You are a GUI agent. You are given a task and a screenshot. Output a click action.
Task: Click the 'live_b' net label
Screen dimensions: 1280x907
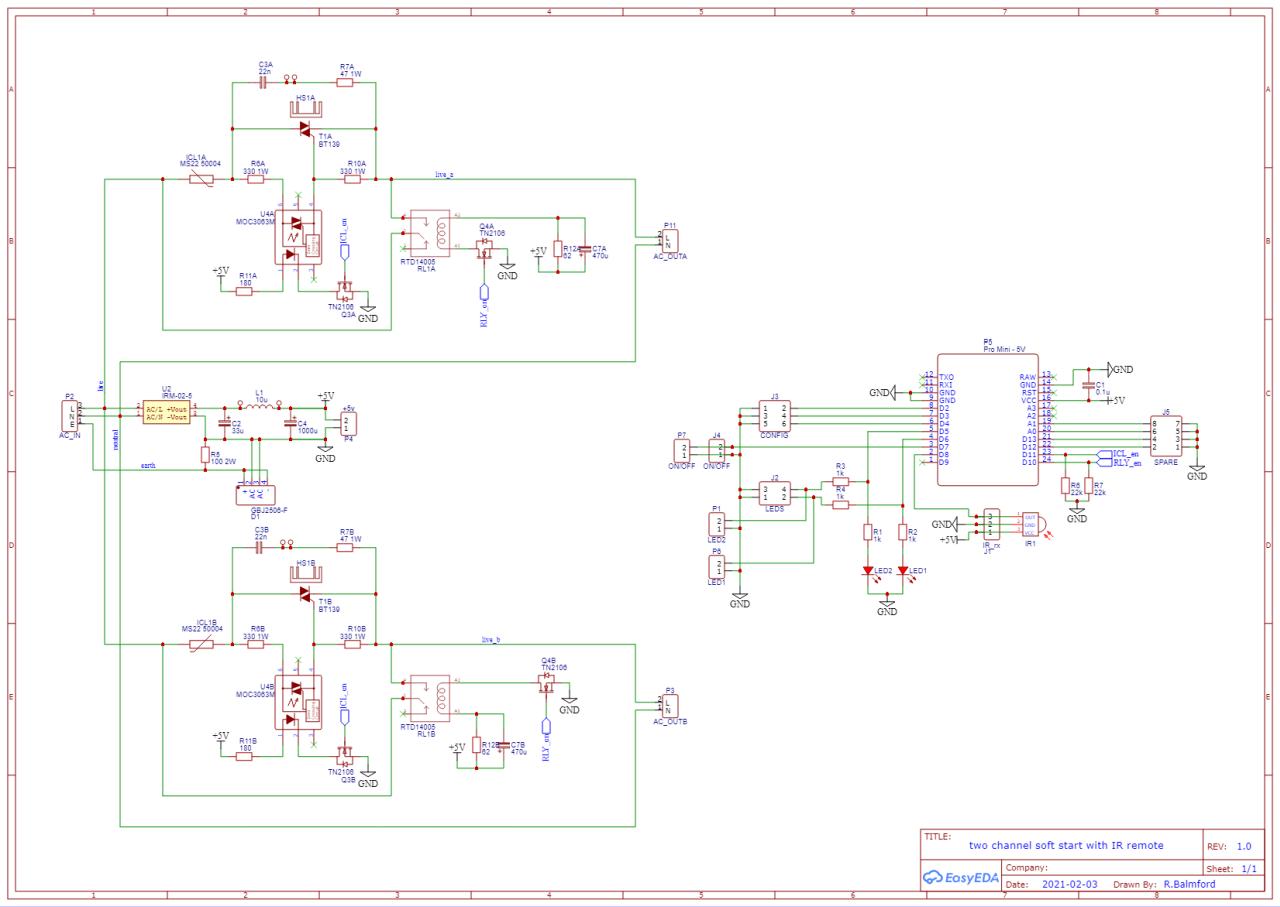(490, 639)
